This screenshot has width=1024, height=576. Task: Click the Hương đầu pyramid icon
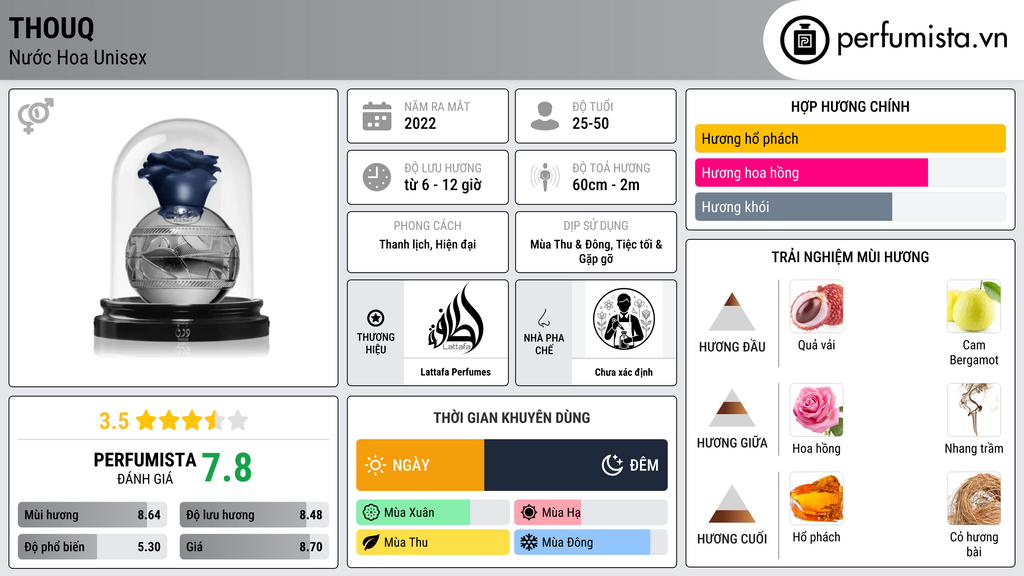(x=732, y=312)
